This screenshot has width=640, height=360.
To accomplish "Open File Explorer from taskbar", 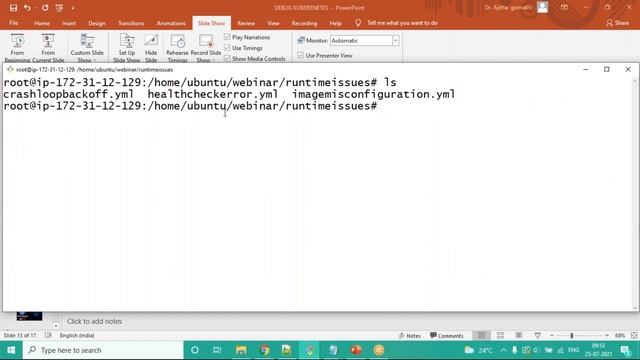I will 241,350.
